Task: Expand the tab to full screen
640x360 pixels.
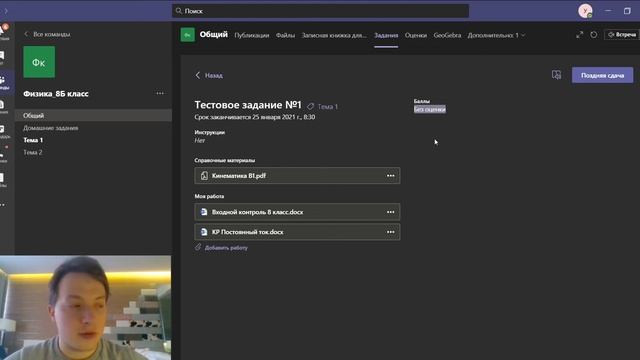Action: coord(580,35)
